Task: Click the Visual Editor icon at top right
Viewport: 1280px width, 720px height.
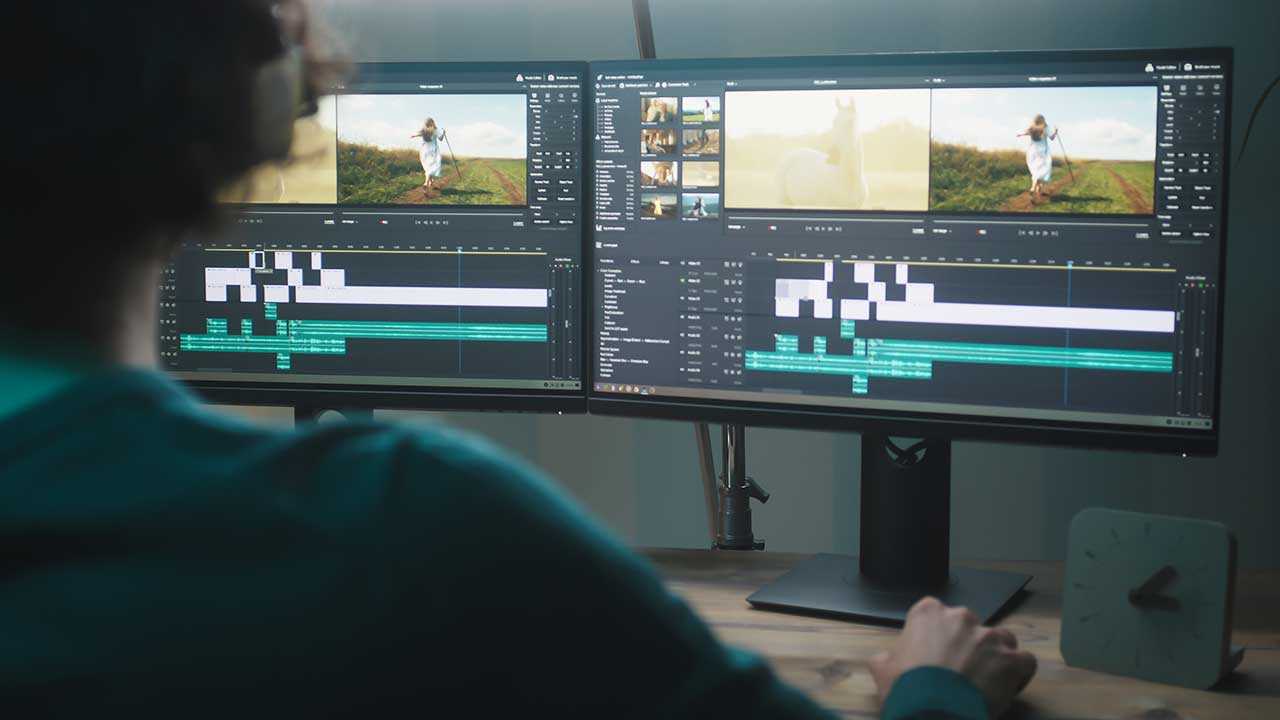Action: point(1149,67)
